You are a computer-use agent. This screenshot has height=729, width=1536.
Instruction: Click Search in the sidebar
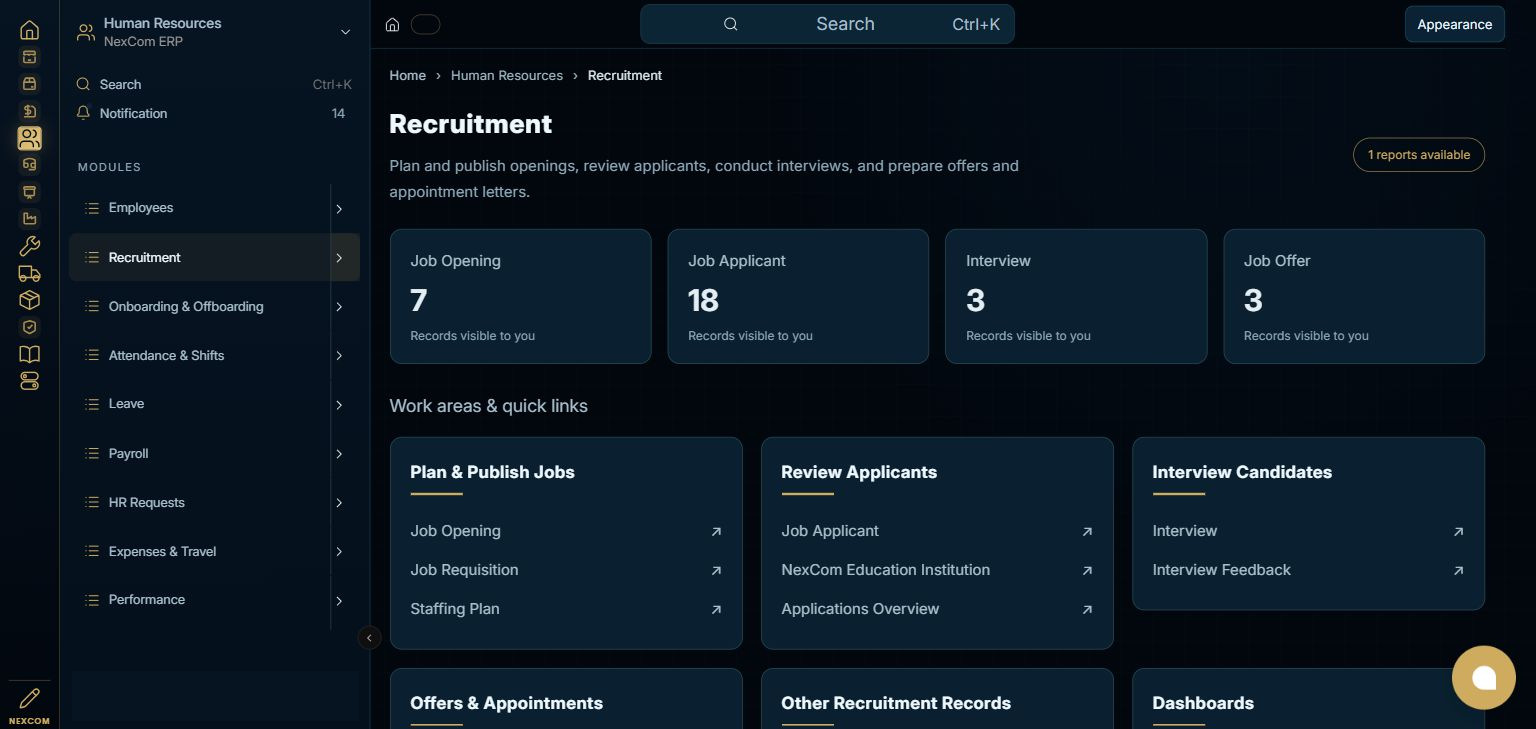coord(214,85)
